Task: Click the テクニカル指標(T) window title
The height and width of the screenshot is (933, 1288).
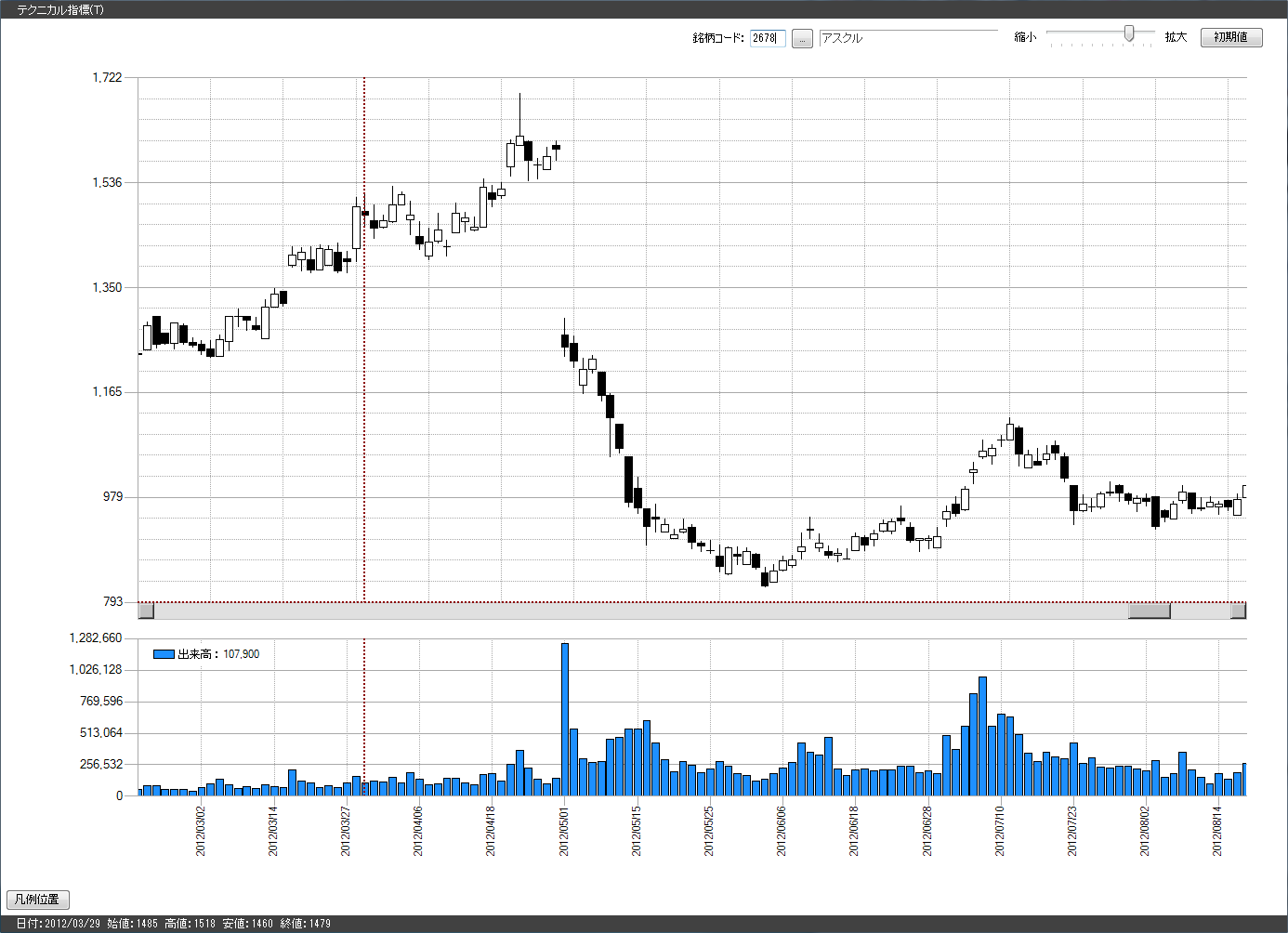Action: point(60,9)
